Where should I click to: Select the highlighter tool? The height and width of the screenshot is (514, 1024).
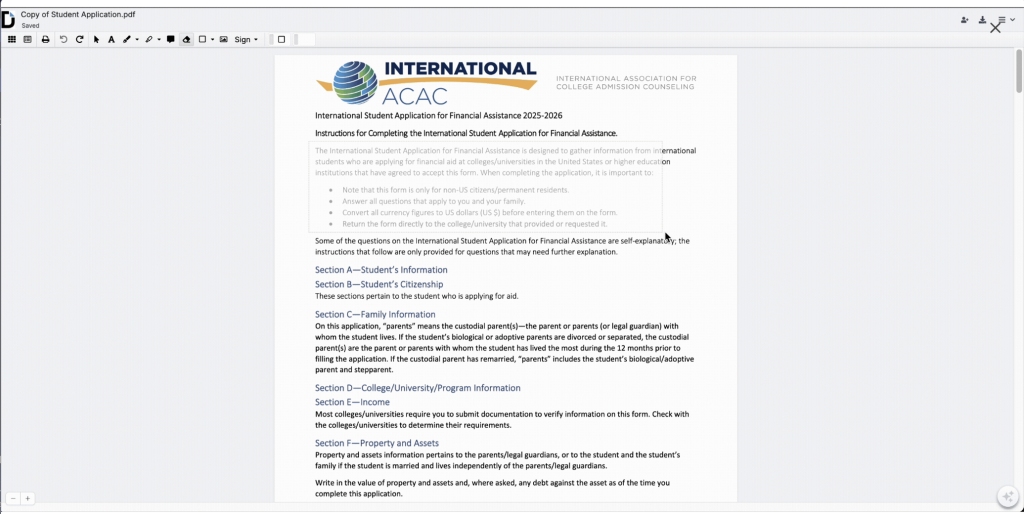click(149, 40)
